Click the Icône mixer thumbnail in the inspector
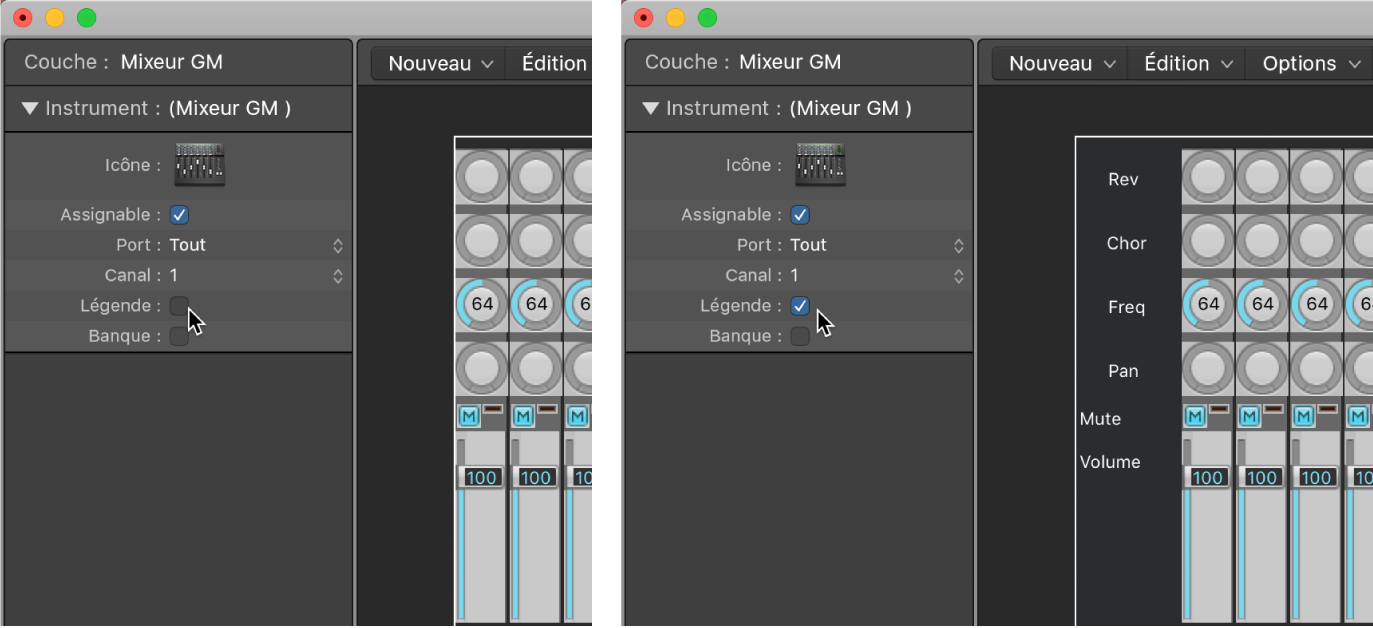The image size is (1373, 628). (820, 164)
